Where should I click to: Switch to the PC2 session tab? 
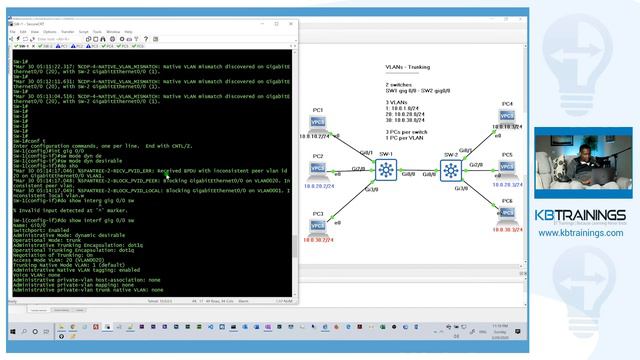pyautogui.click(x=77, y=46)
